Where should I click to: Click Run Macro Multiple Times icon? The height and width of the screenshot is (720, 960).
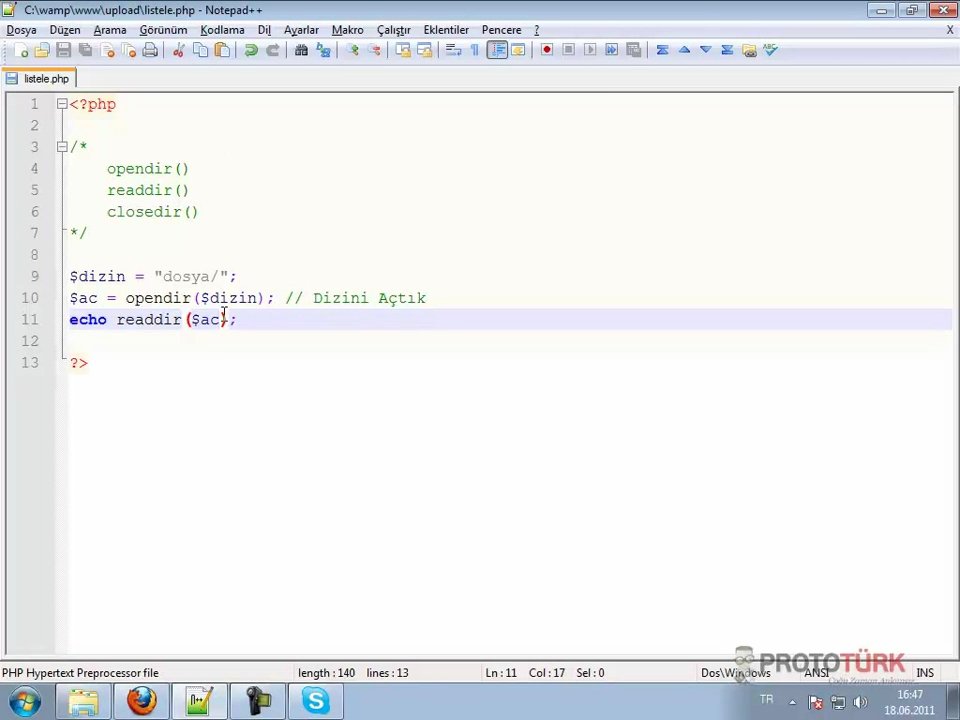[x=611, y=50]
